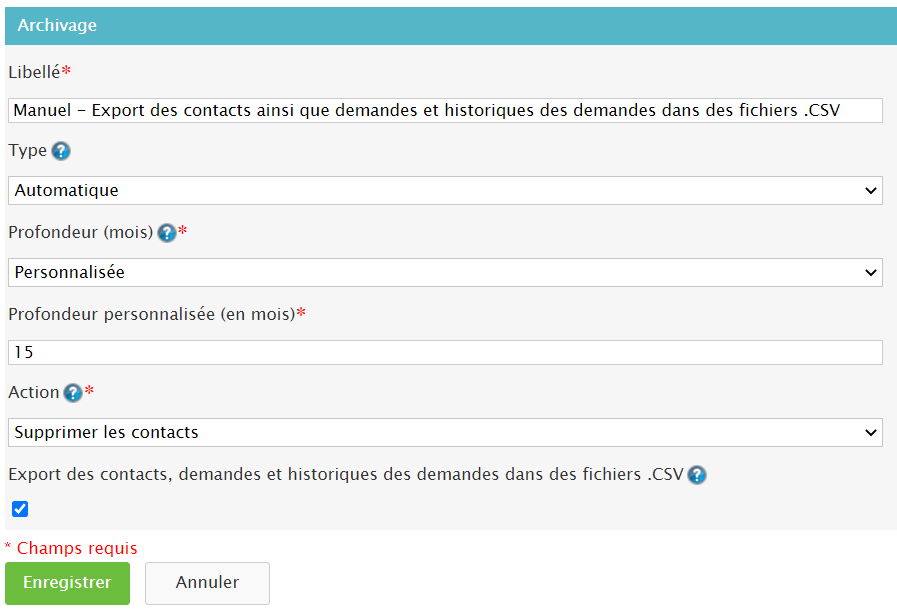The width and height of the screenshot is (897, 610).
Task: Click help icon after the CSV export label
Action: pyautogui.click(x=697, y=475)
